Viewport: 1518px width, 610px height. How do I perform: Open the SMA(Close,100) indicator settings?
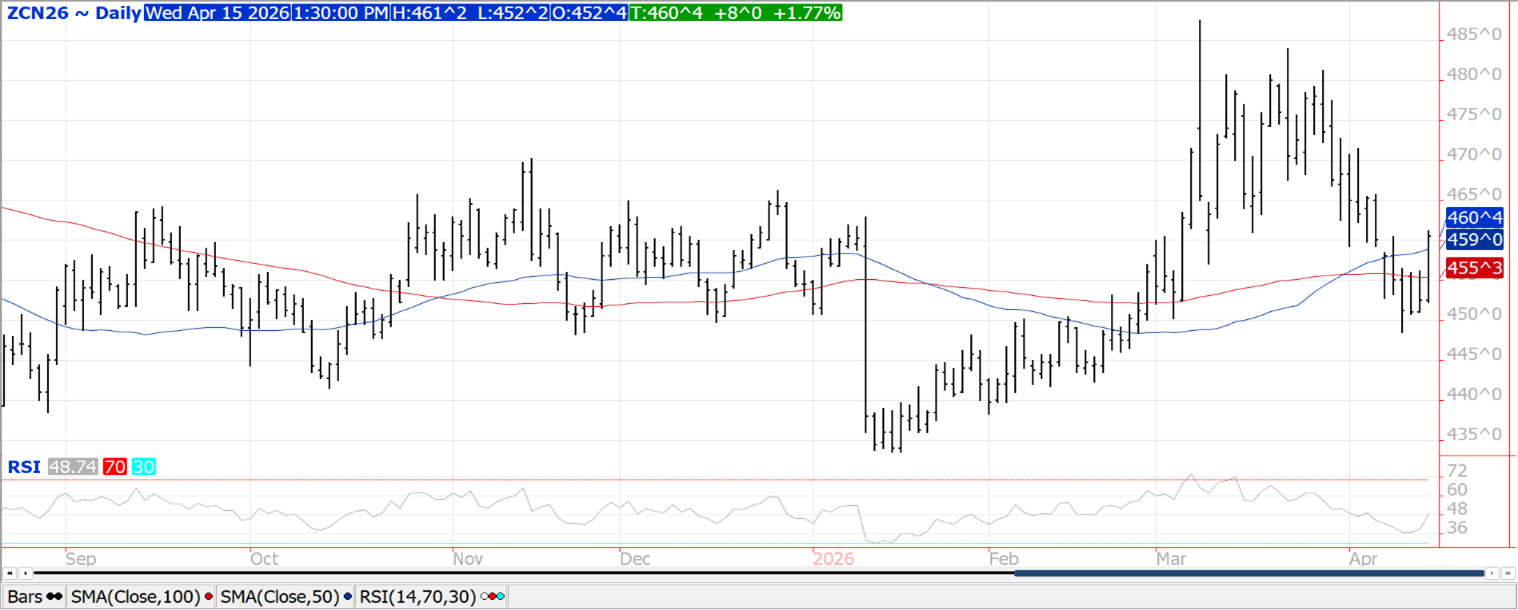[136, 597]
